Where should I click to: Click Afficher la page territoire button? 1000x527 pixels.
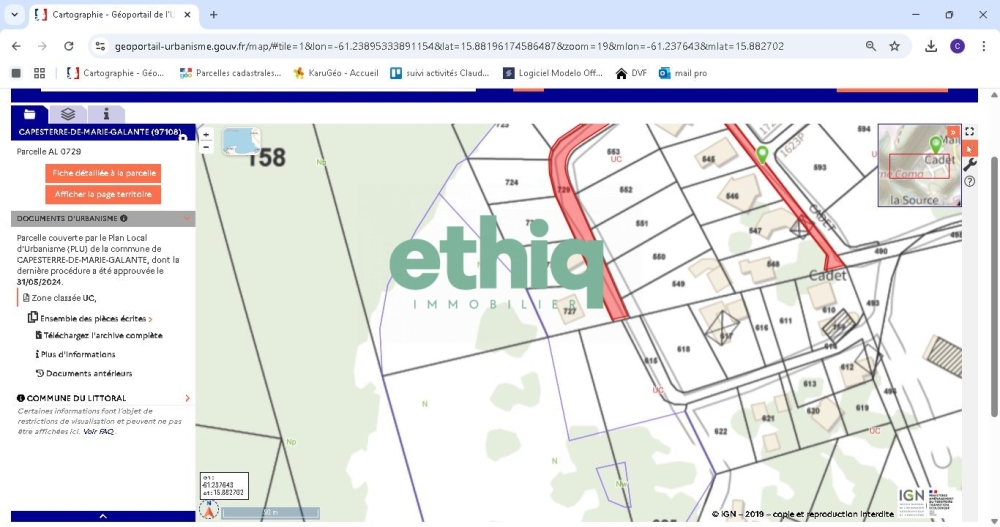click(104, 194)
